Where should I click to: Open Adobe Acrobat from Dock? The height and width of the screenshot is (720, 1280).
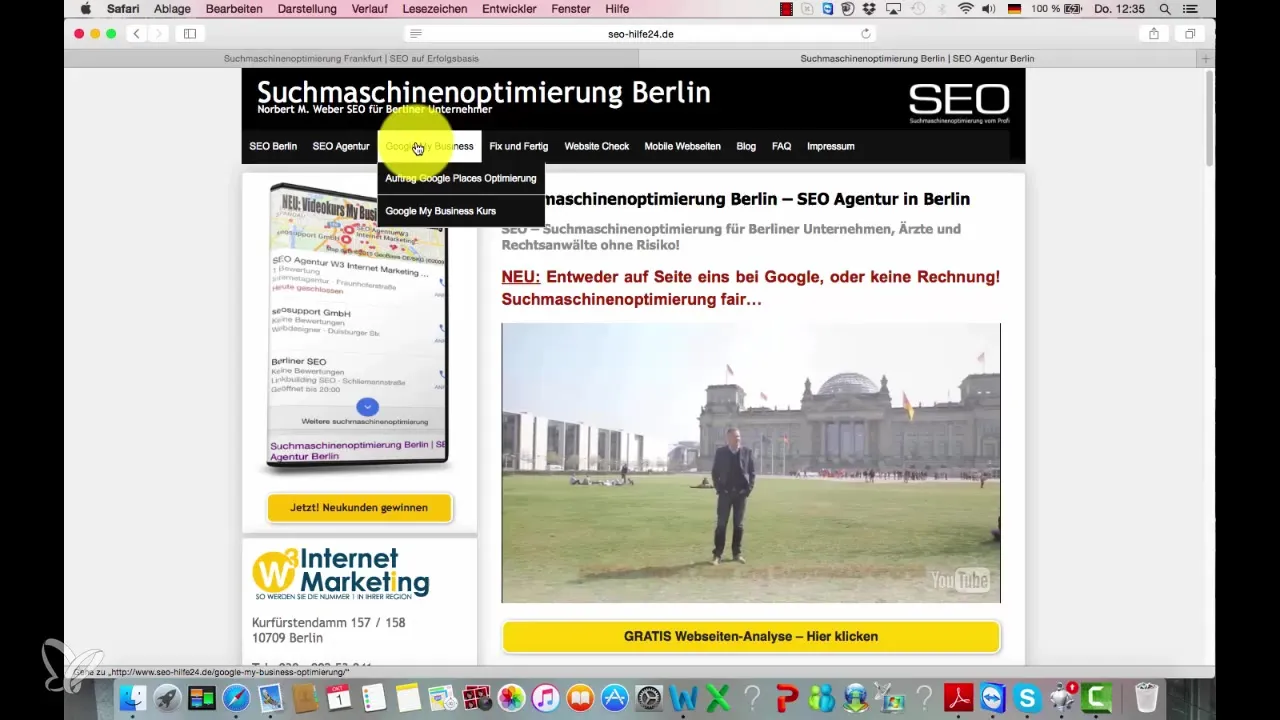click(x=959, y=697)
